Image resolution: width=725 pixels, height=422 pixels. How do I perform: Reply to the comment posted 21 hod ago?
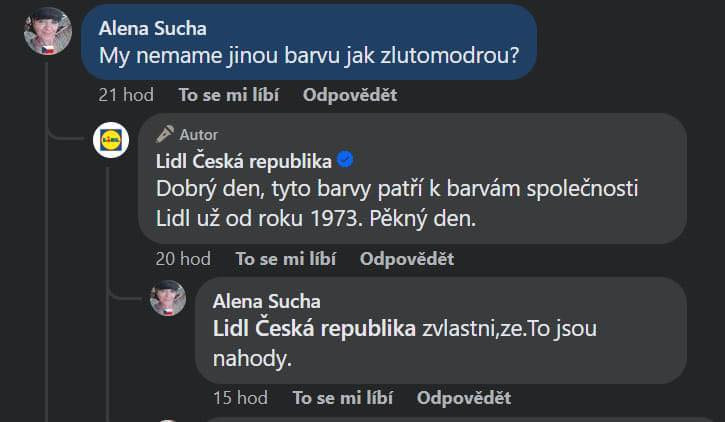point(350,95)
